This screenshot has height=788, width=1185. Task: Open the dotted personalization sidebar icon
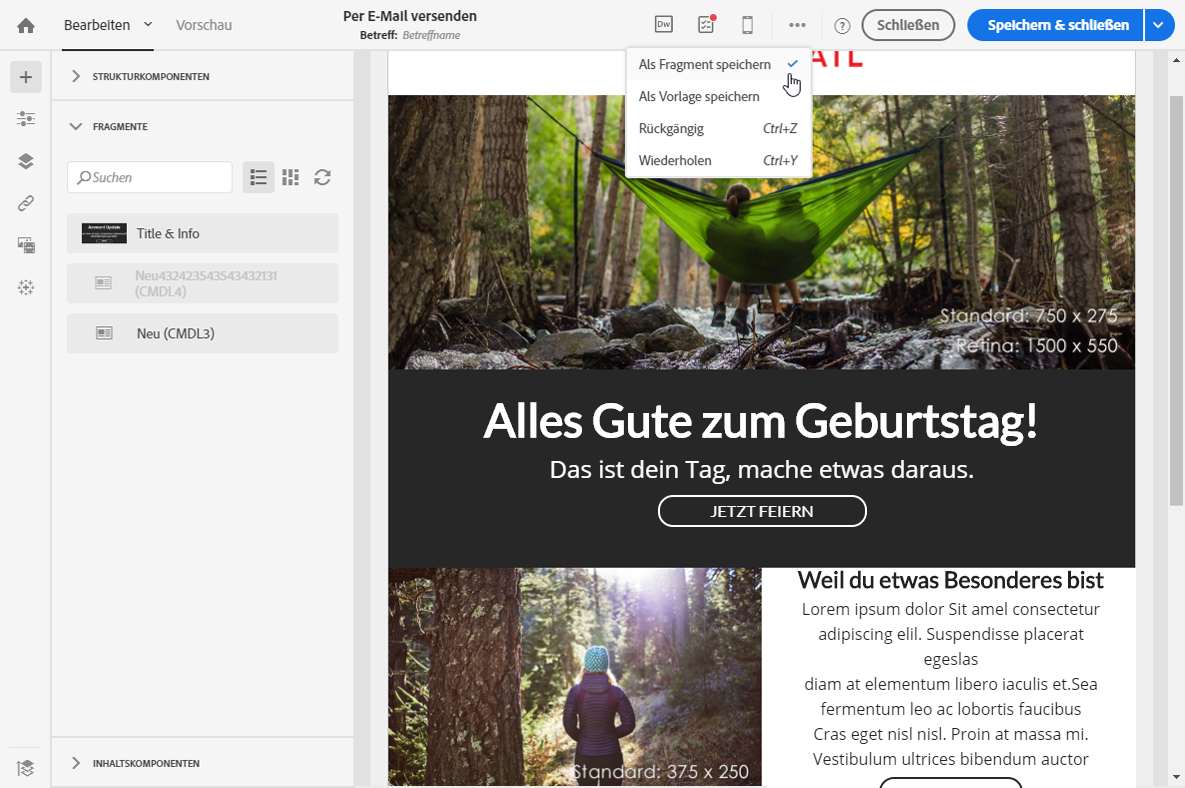26,287
